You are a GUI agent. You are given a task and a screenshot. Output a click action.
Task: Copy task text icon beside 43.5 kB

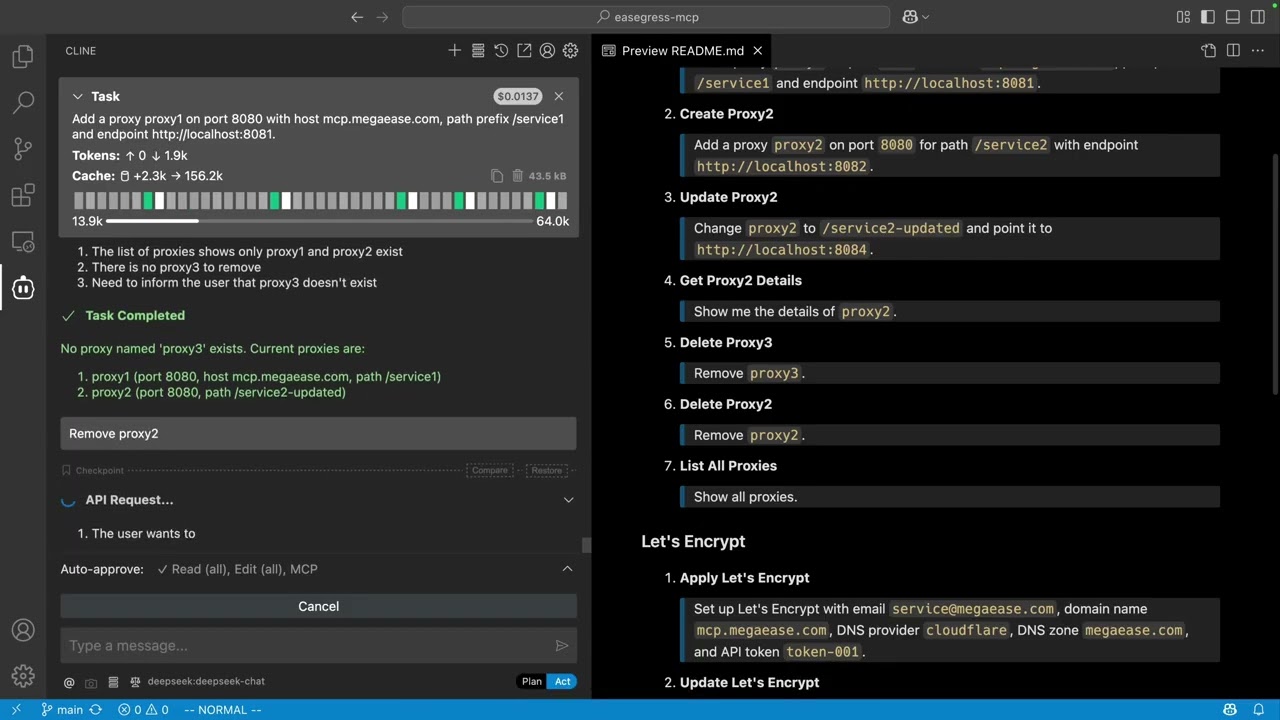(x=497, y=176)
